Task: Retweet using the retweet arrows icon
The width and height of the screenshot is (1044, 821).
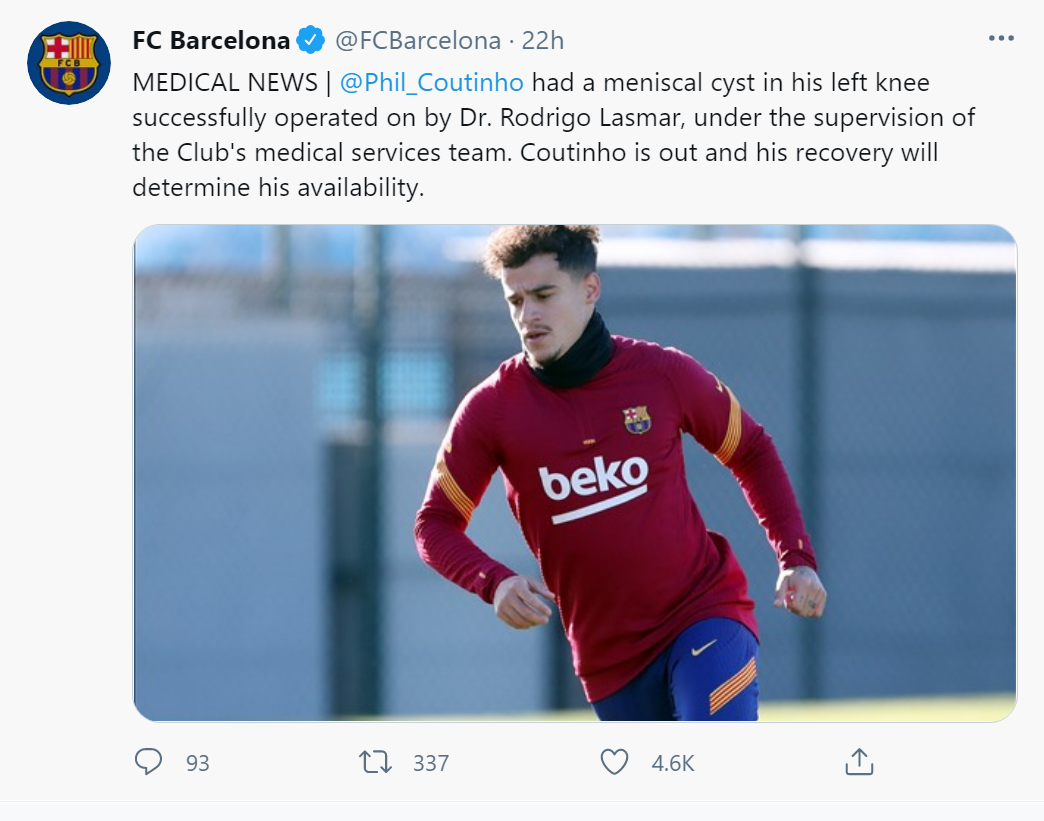Action: (376, 763)
